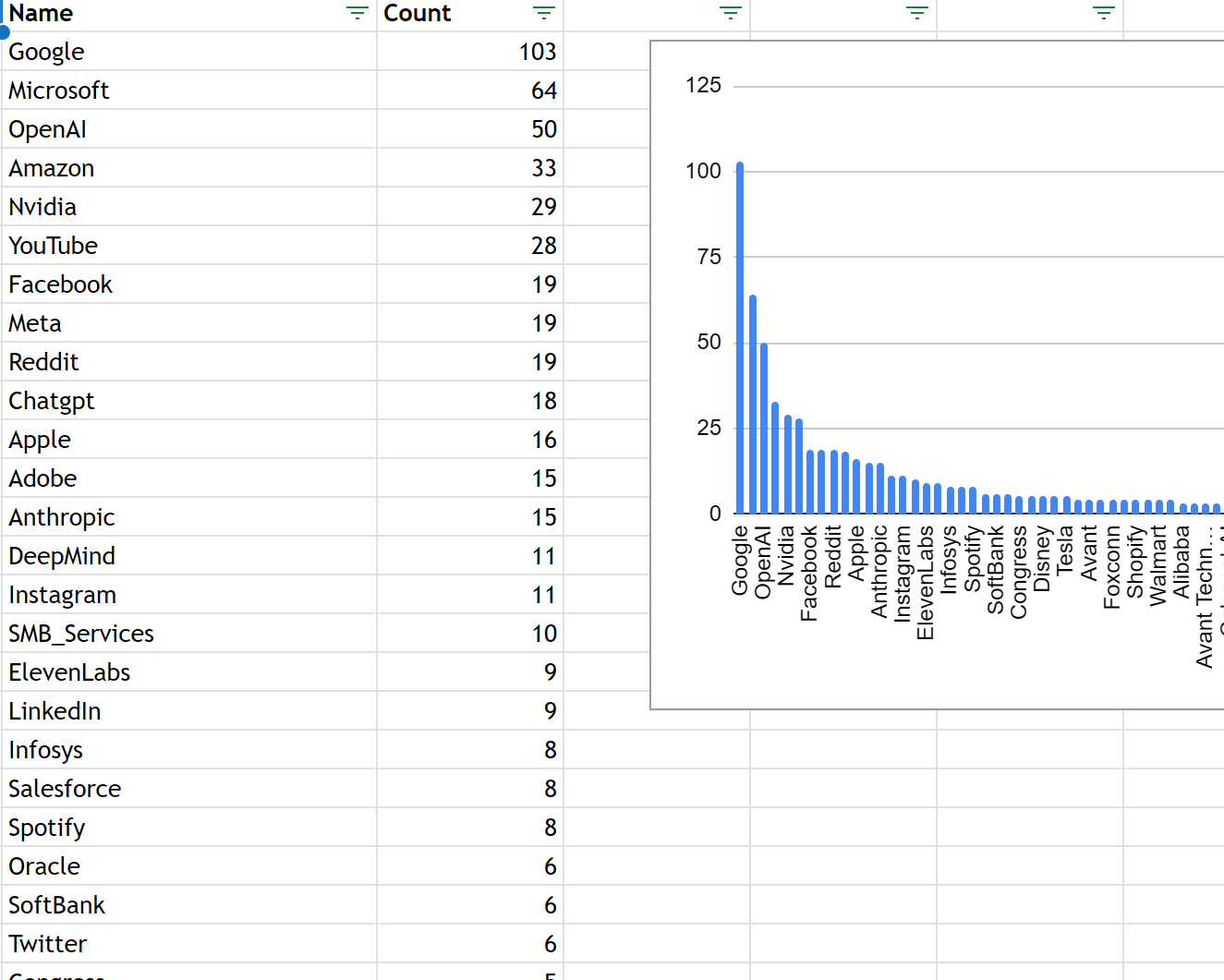Viewport: 1224px width, 980px height.
Task: Select the Apple name cell
Action: pyautogui.click(x=188, y=440)
